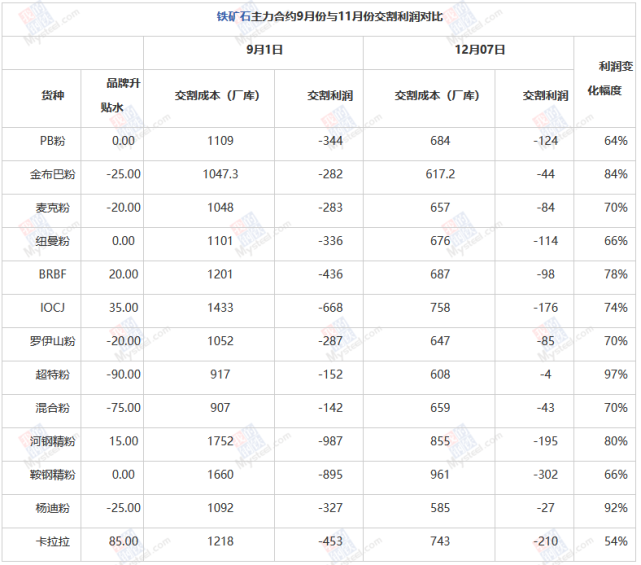
Task: Click the -283 delivery profit cell
Action: (330, 208)
